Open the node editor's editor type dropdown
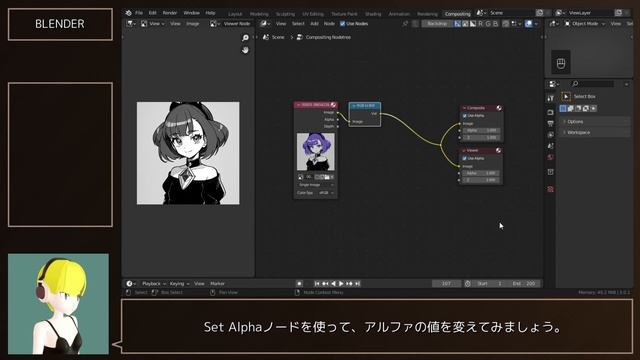640x360 pixels. click(x=265, y=24)
